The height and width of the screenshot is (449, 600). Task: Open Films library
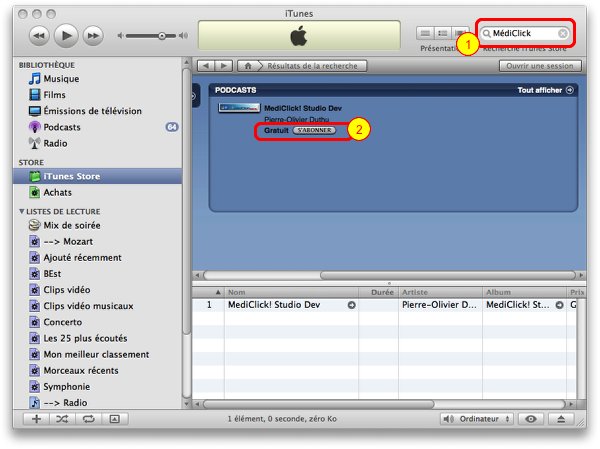click(x=54, y=95)
